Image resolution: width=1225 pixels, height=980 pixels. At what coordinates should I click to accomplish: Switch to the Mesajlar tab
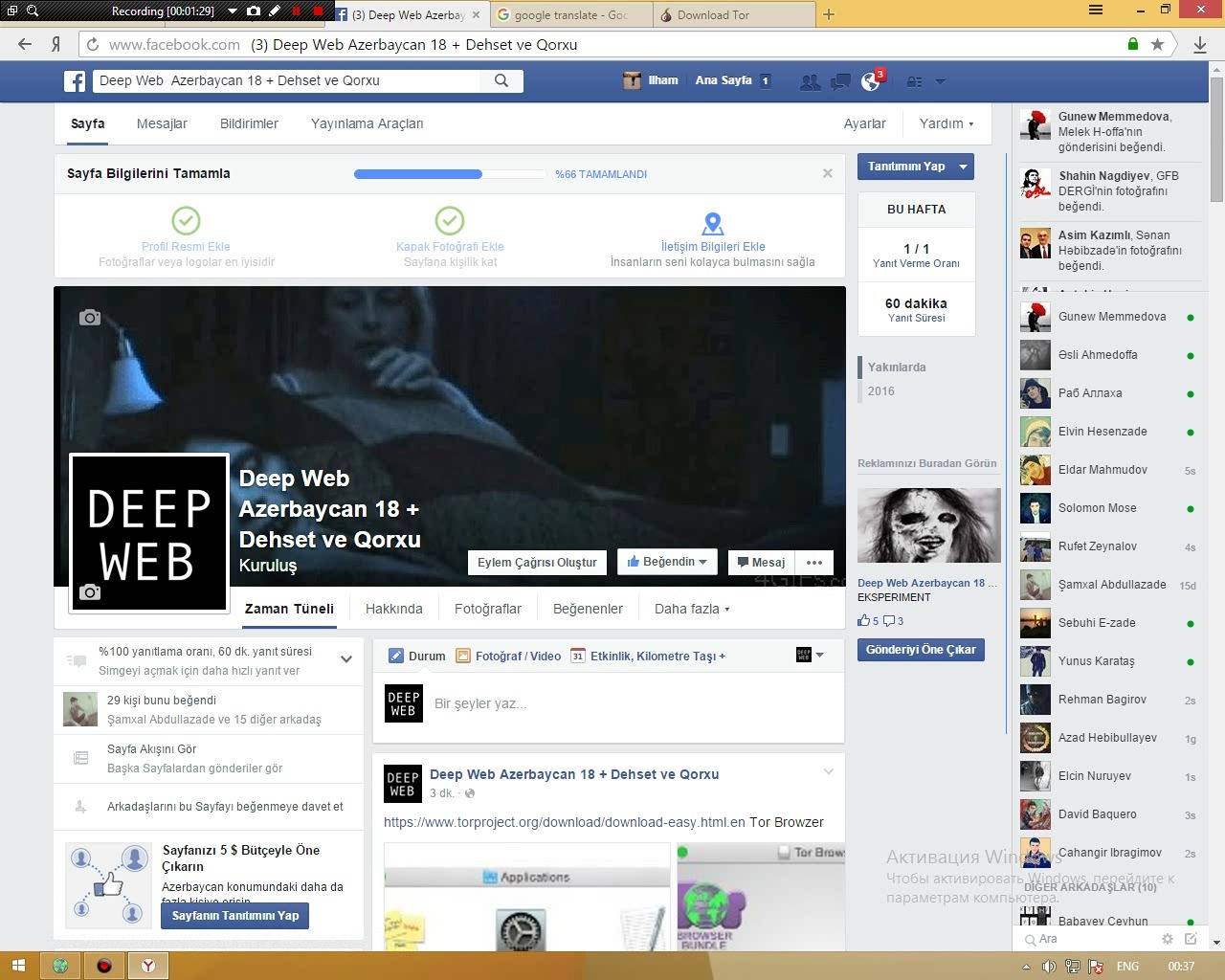(x=162, y=123)
